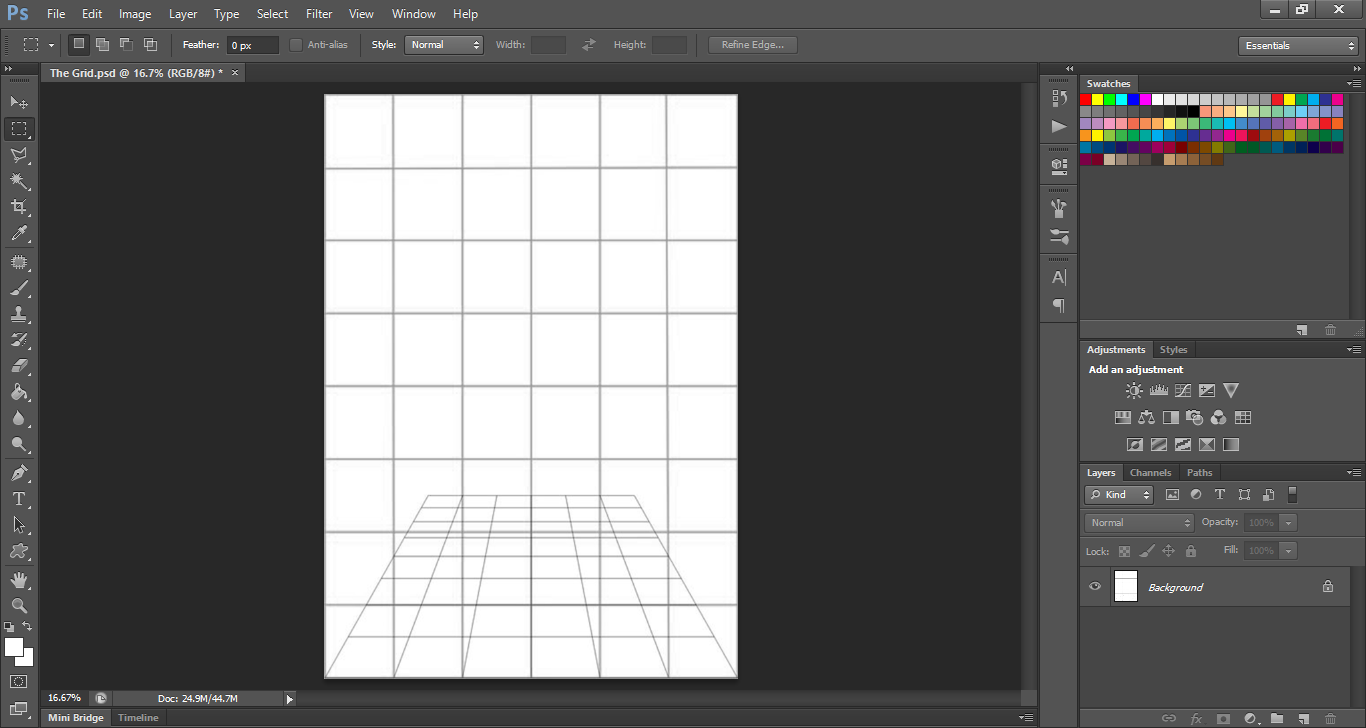Hide the Background layer using eye icon
1366x728 pixels.
click(x=1095, y=587)
